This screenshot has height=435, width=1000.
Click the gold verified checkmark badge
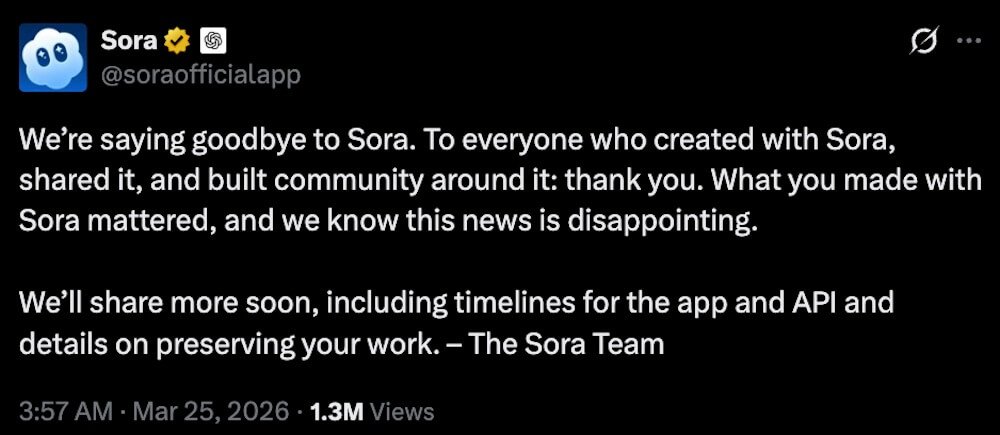pyautogui.click(x=177, y=41)
